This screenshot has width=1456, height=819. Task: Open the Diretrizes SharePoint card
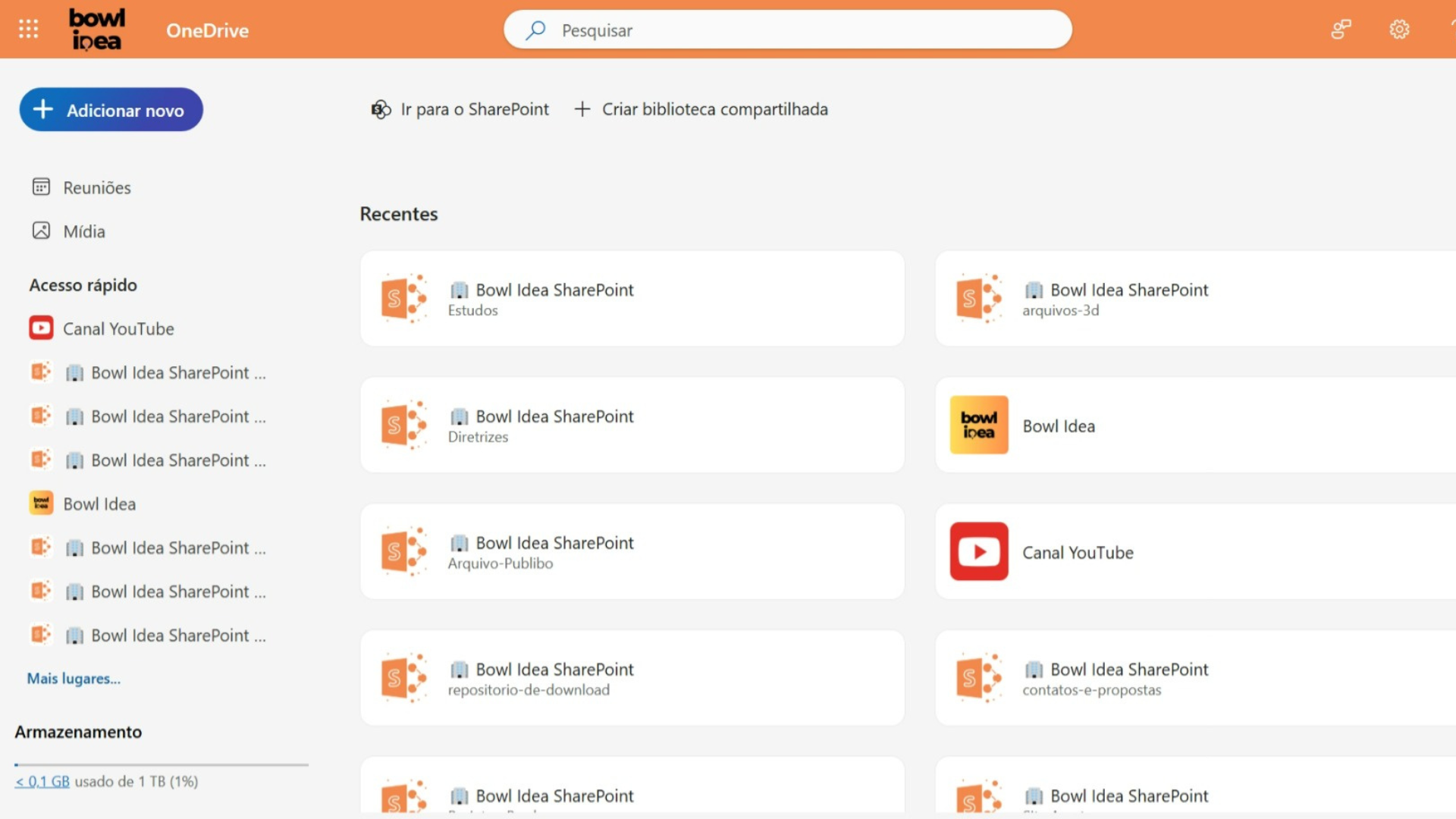point(632,425)
